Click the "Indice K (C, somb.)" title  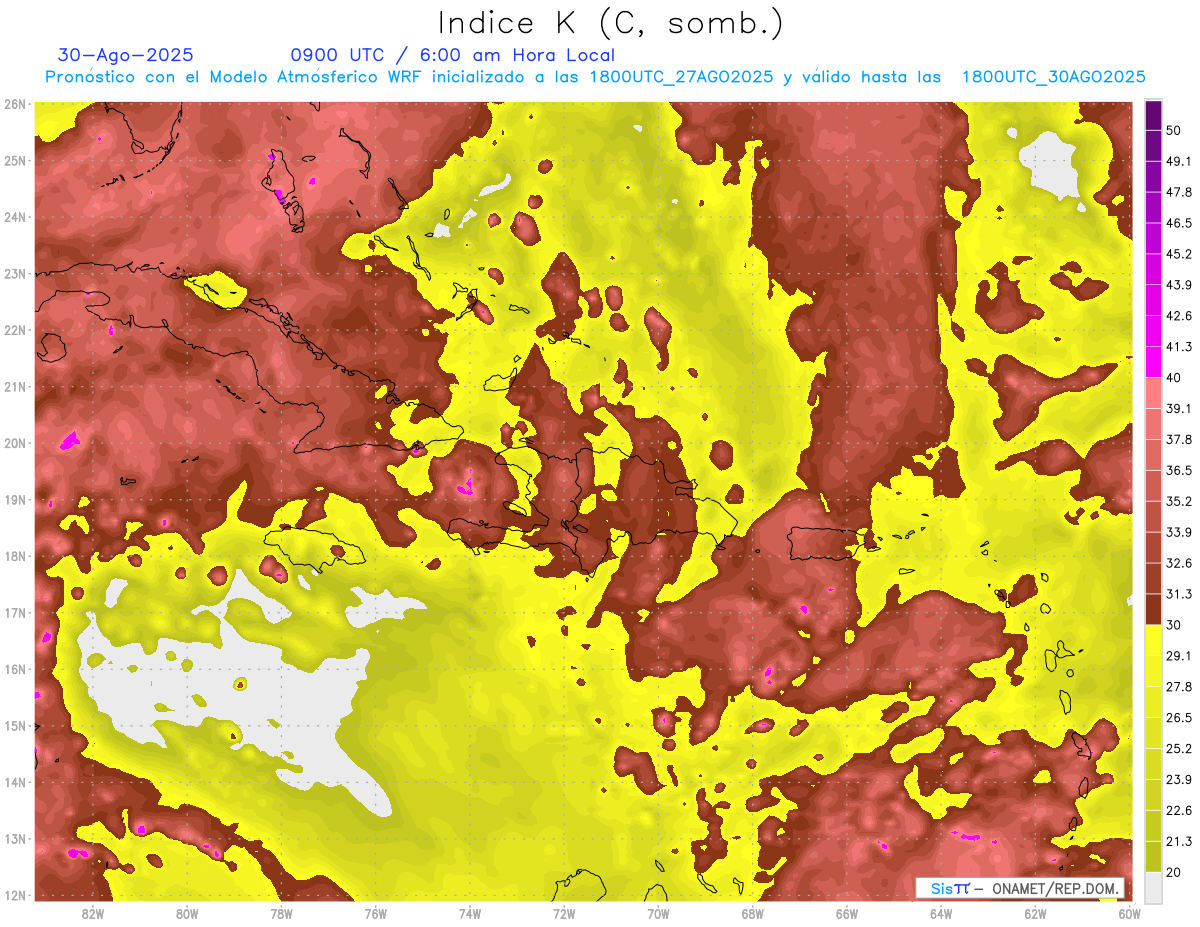610,23
